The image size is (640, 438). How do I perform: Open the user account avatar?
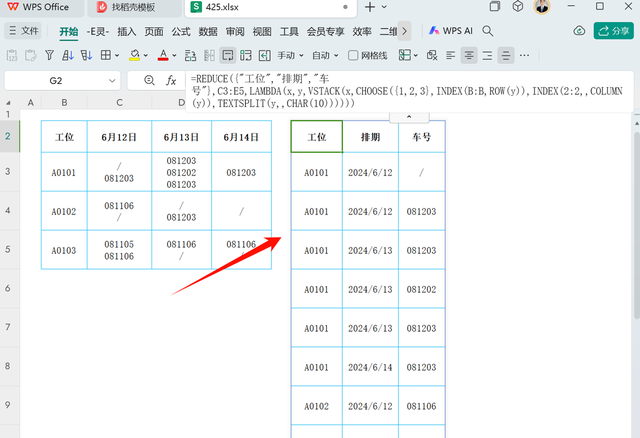point(542,7)
